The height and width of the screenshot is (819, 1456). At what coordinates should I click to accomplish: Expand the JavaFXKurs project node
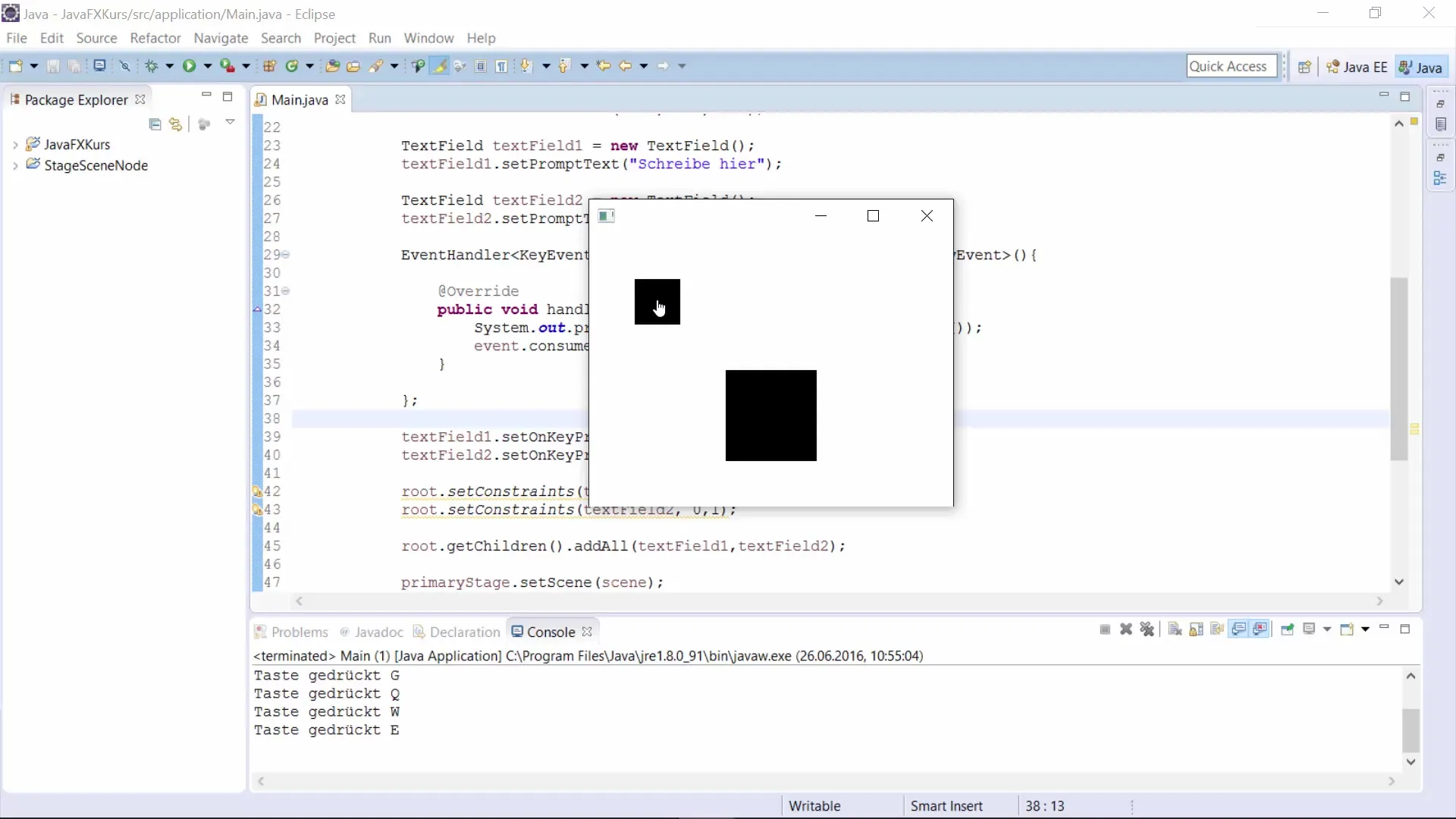15,144
